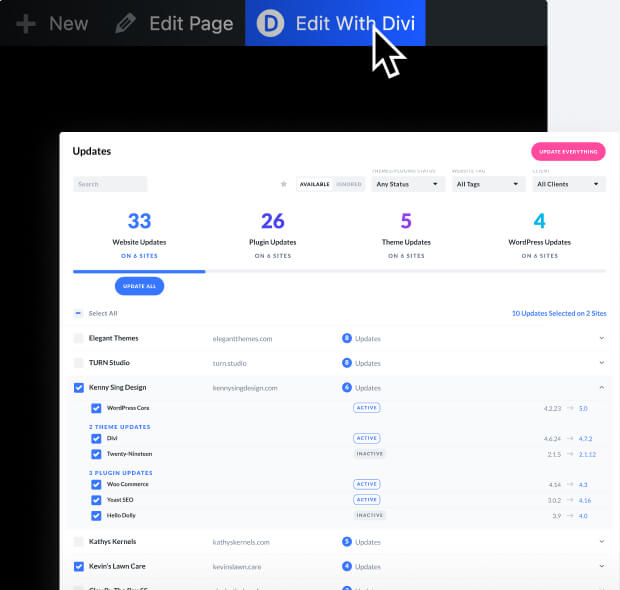Switch to the Ignored tab
The height and width of the screenshot is (590, 620).
point(349,184)
